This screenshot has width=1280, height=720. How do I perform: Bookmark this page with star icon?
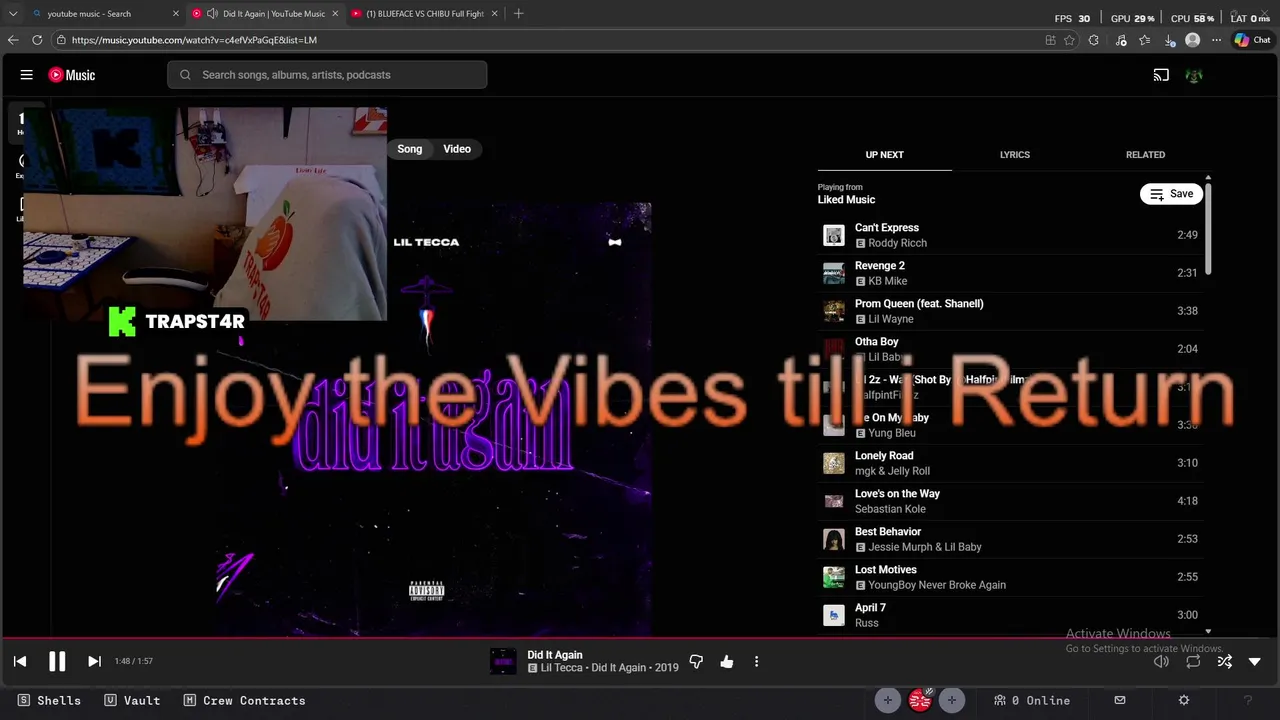1069,40
